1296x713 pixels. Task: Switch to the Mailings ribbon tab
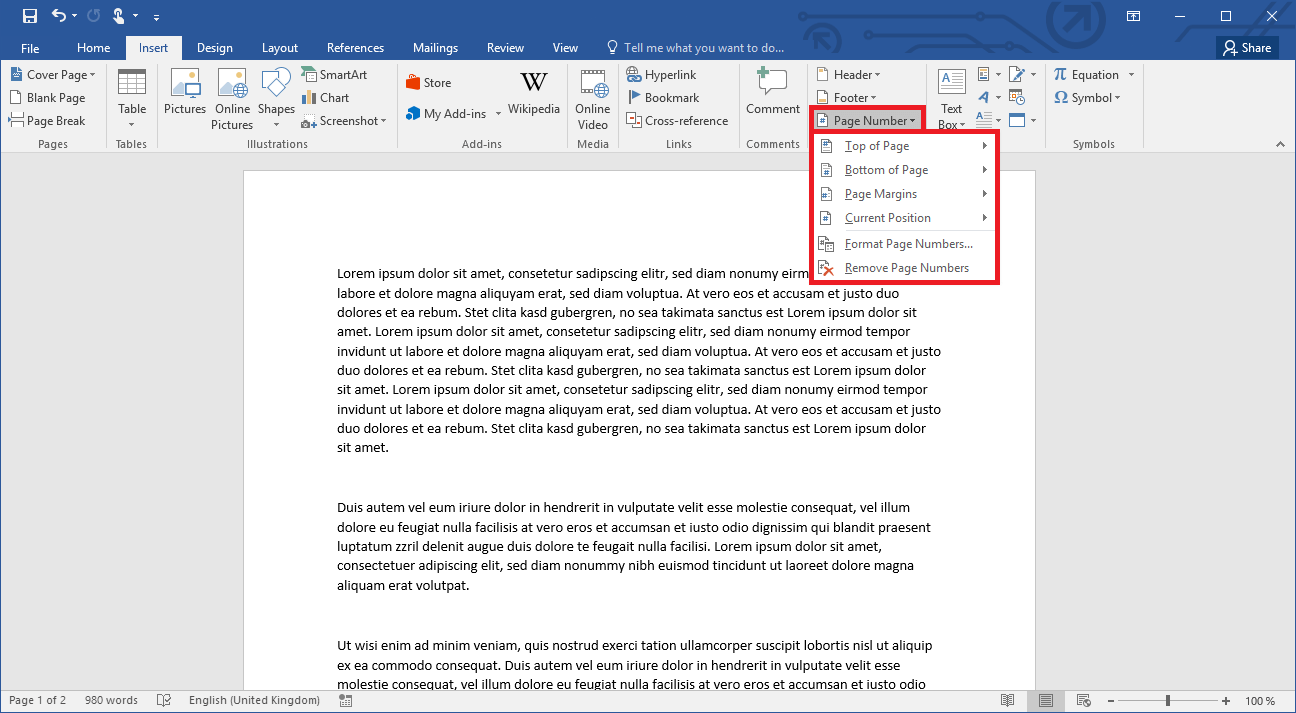pyautogui.click(x=435, y=47)
